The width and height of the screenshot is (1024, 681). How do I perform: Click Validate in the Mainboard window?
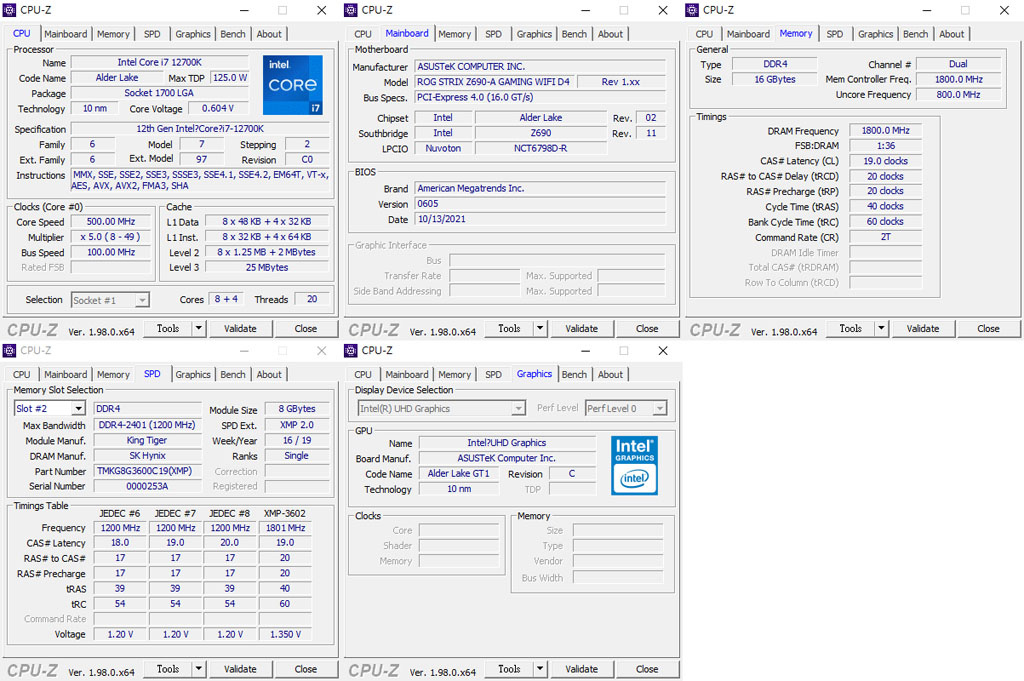click(581, 328)
